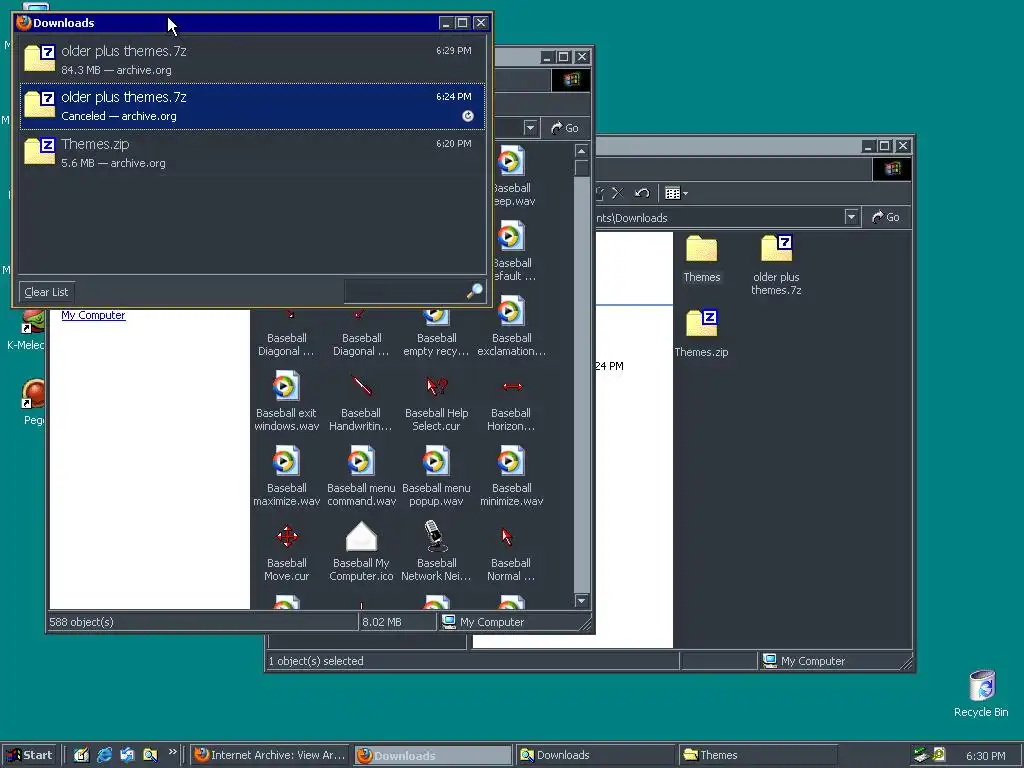Select Baseball menu popup.wav file
The height and width of the screenshot is (768, 1024).
[436, 477]
